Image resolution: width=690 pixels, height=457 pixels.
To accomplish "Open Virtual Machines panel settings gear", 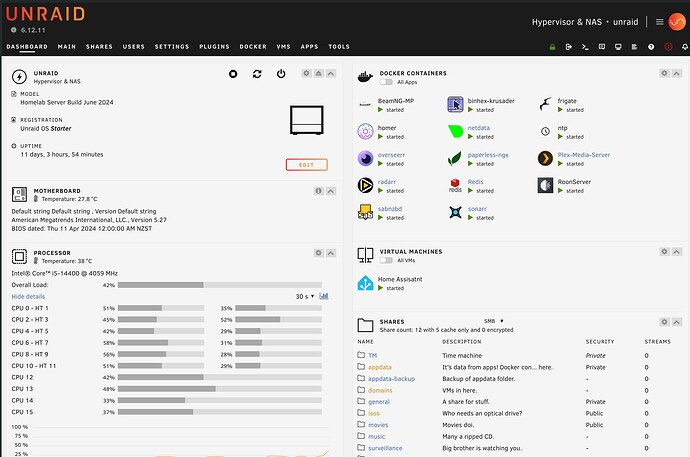I will tap(664, 252).
